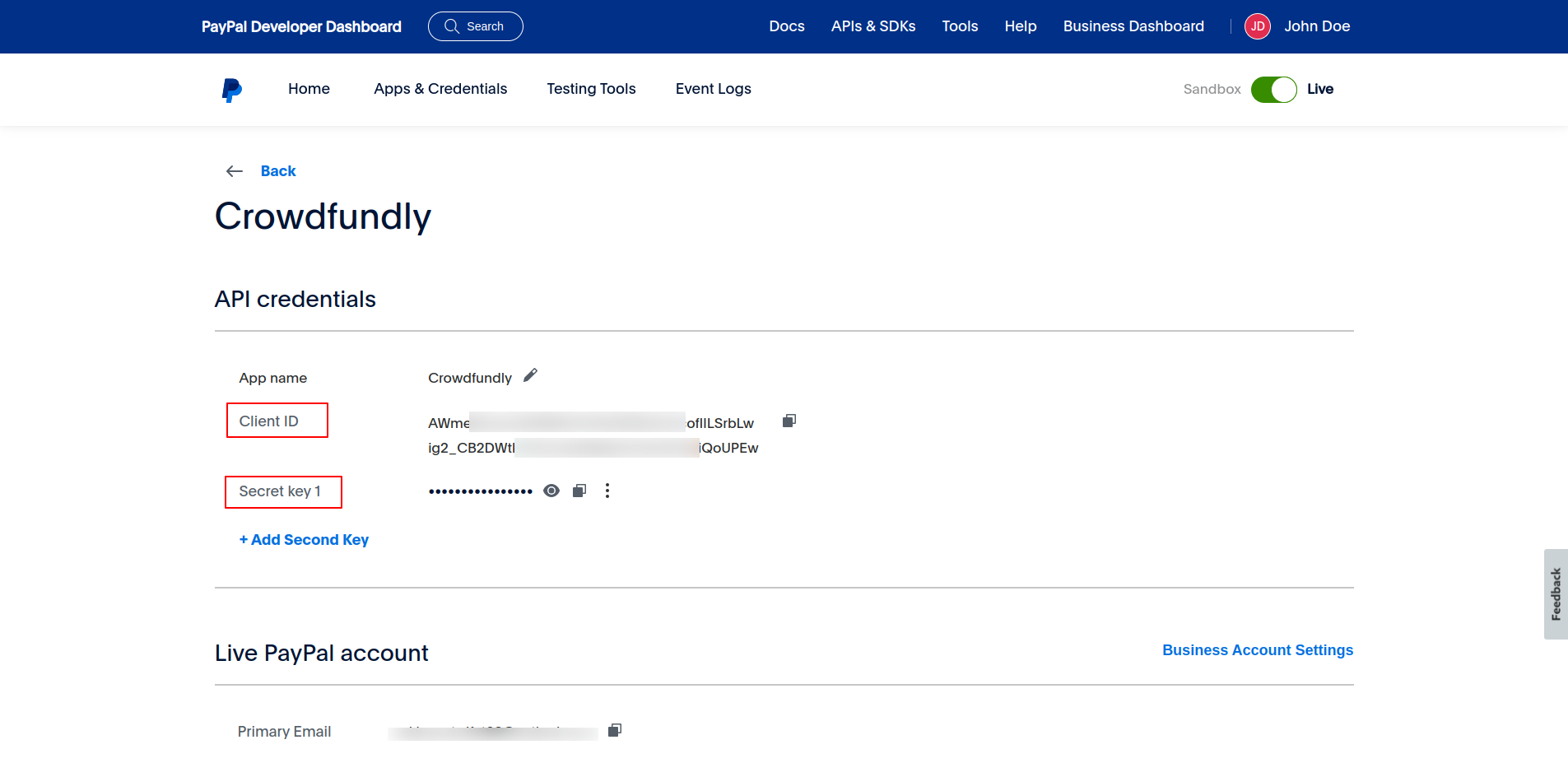Open Secret key 1 more options menu

(x=607, y=491)
